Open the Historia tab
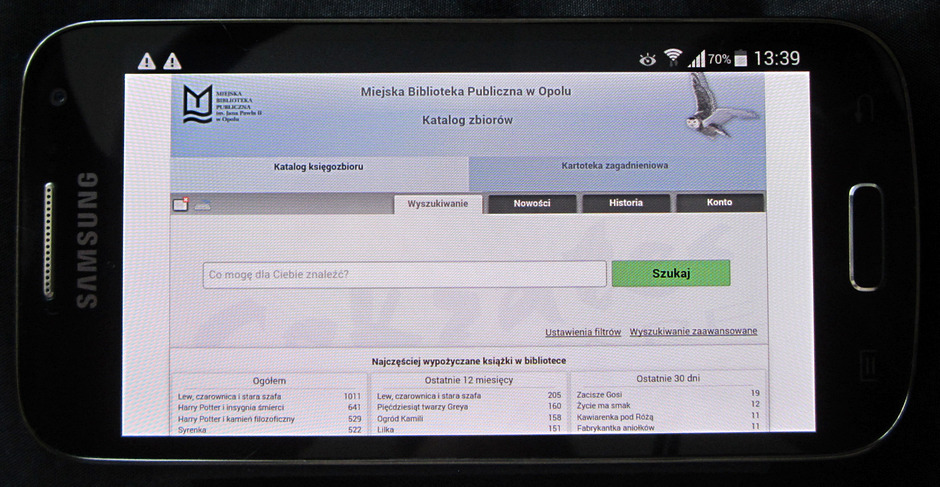This screenshot has height=487, width=940. [626, 203]
